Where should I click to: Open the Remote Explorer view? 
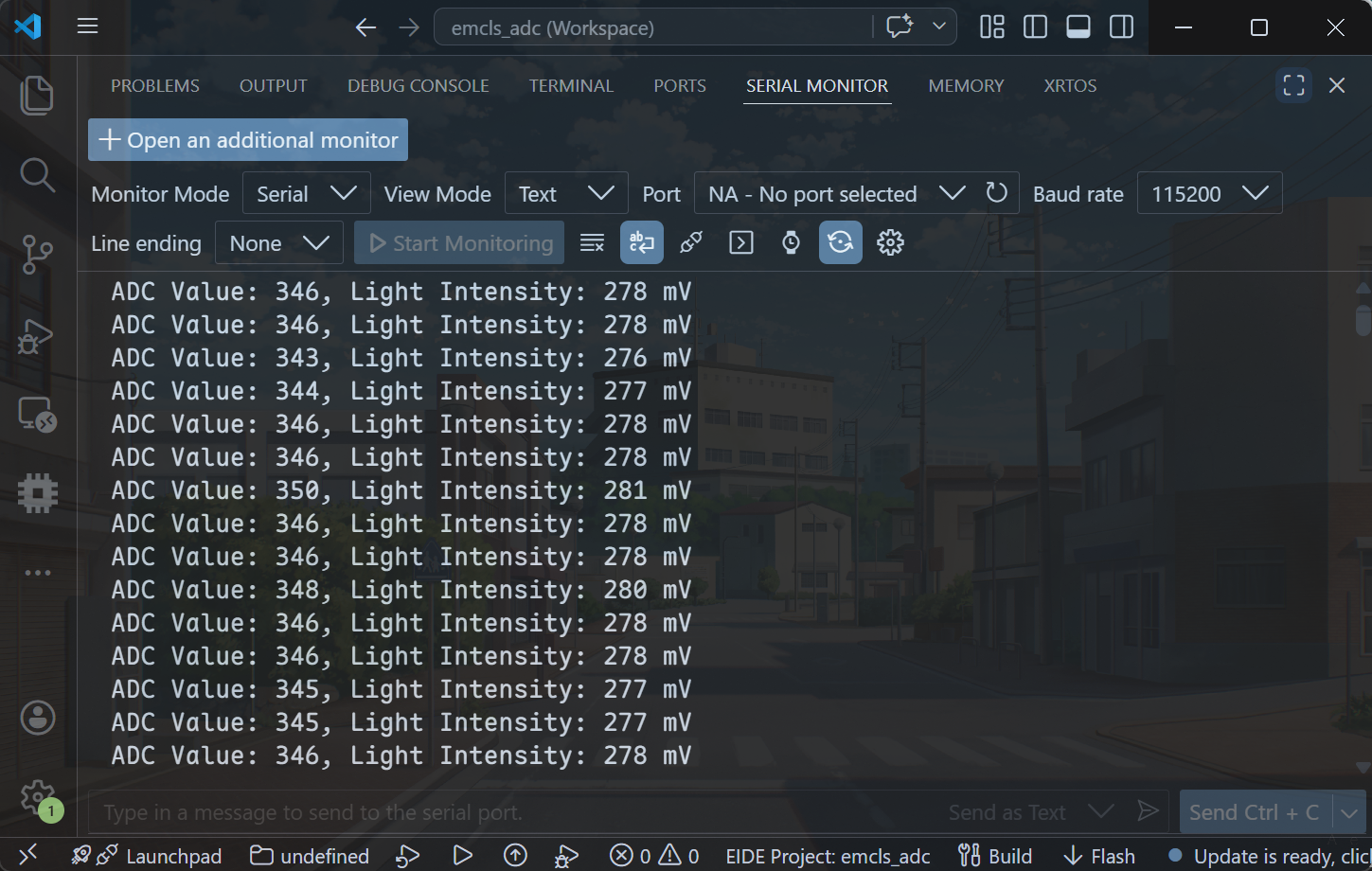tap(37, 415)
